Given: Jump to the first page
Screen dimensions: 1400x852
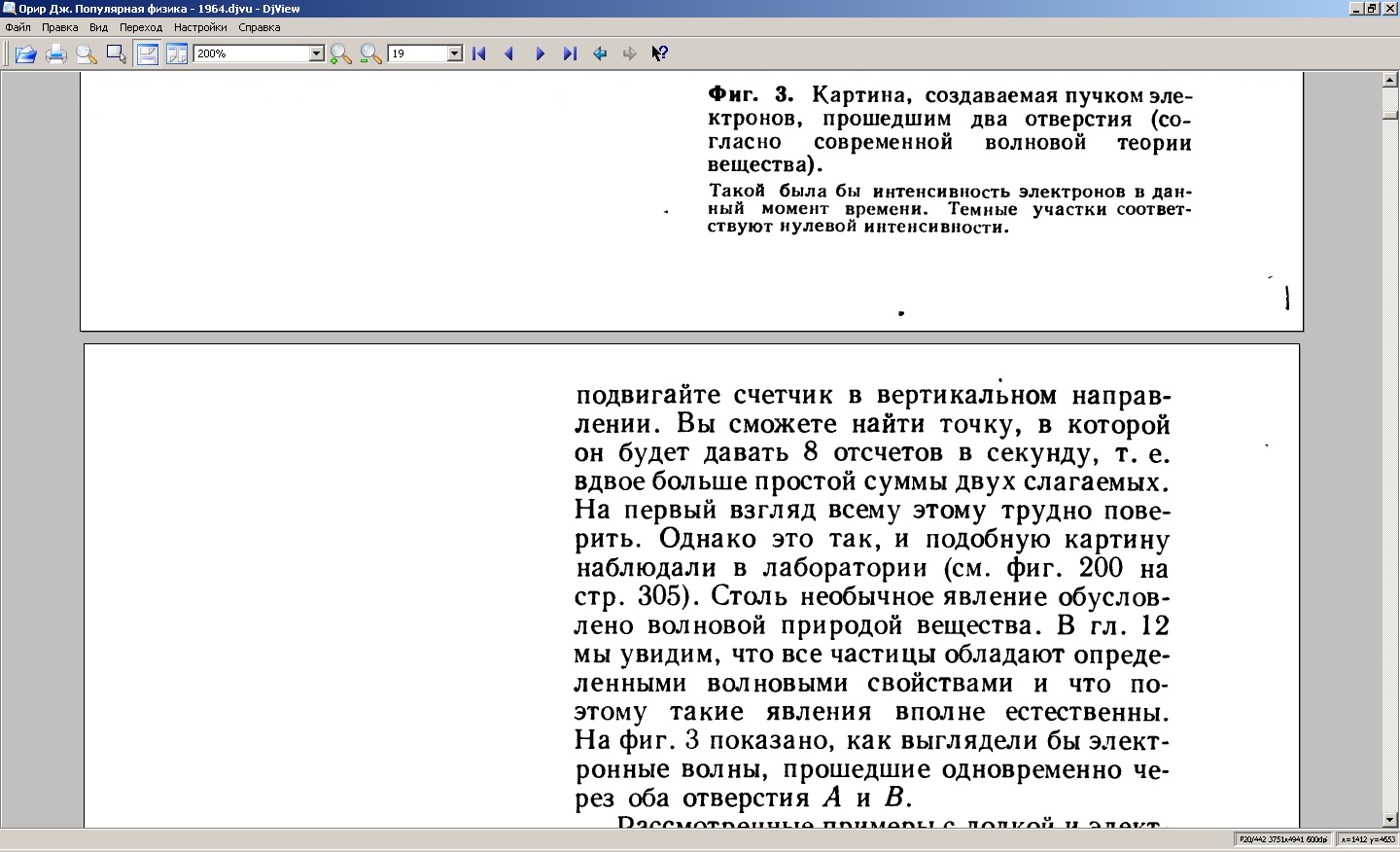Looking at the screenshot, I should 479,54.
